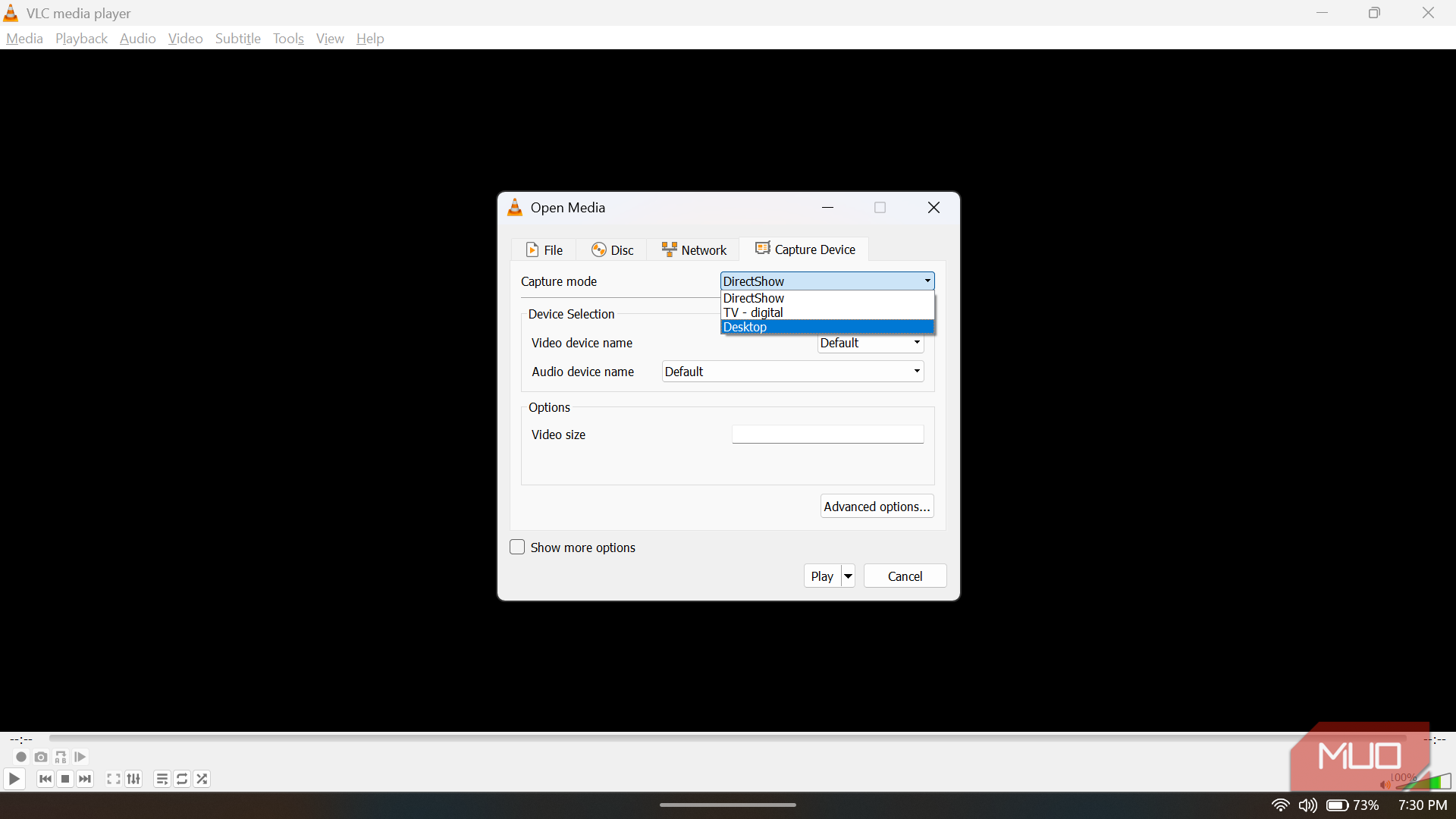Click the Frame by frame button
Viewport: 1456px width, 819px height.
click(80, 757)
